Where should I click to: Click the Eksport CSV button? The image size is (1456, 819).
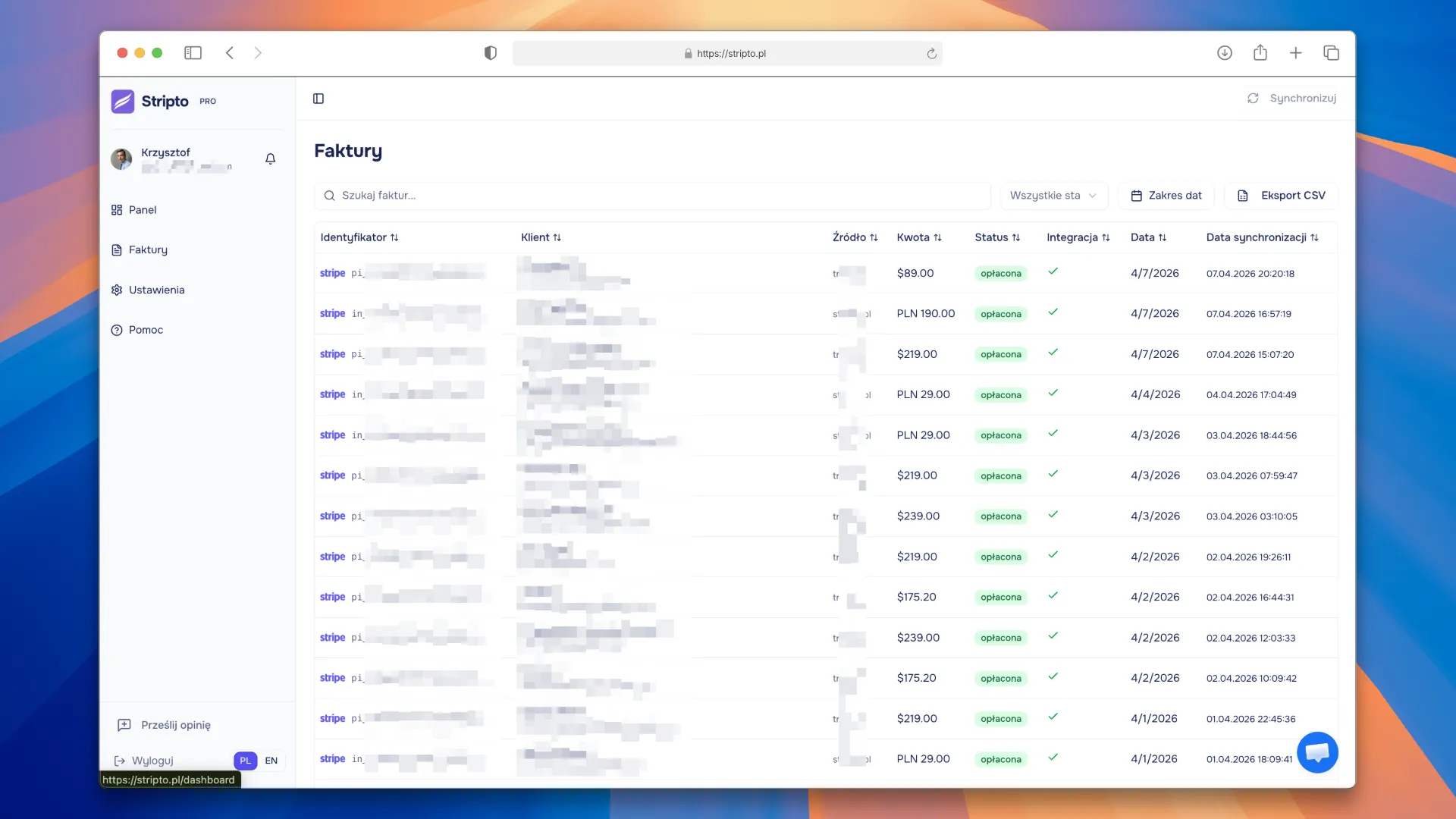pyautogui.click(x=1281, y=196)
